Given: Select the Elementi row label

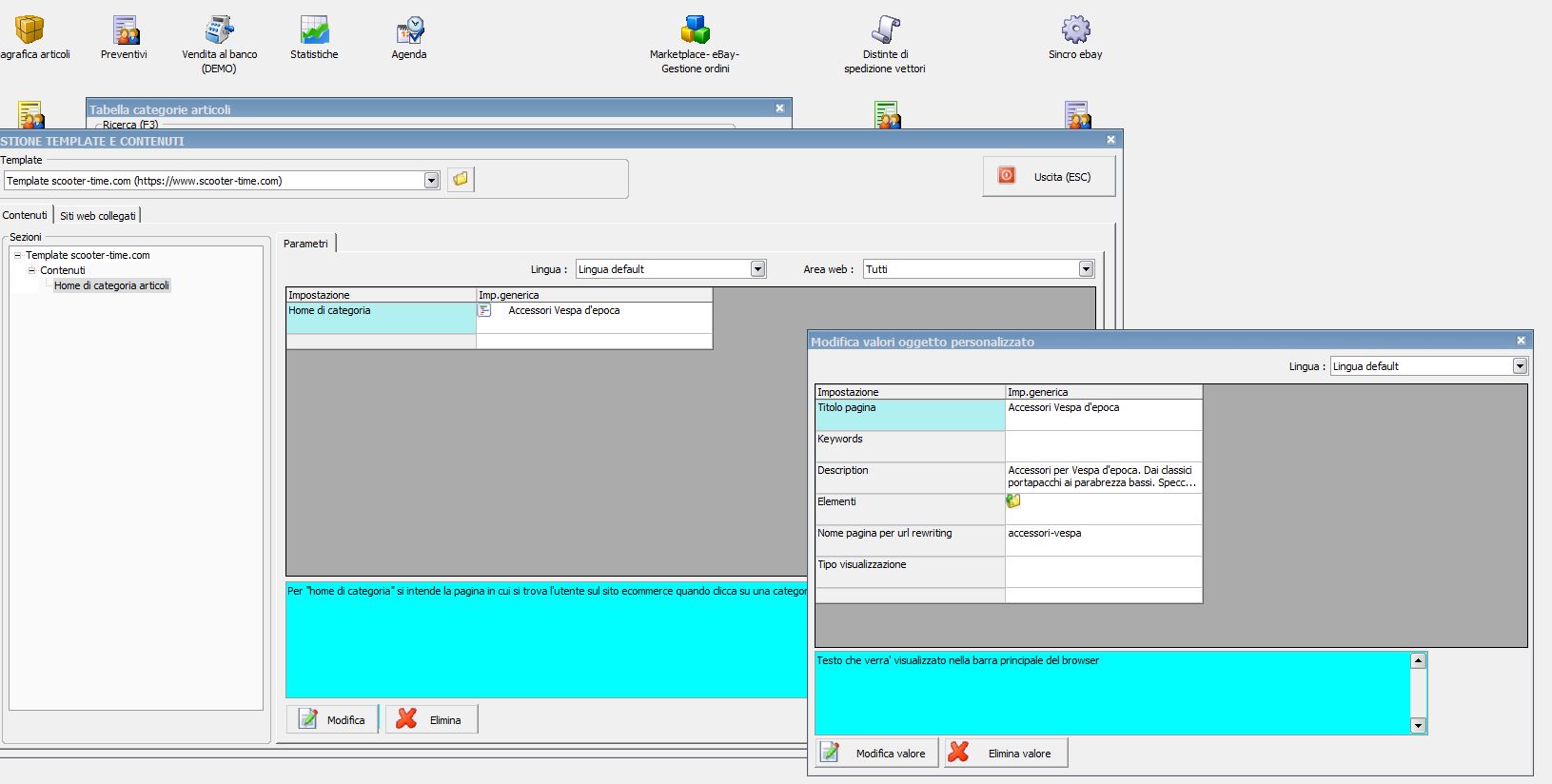Looking at the screenshot, I should coord(910,509).
